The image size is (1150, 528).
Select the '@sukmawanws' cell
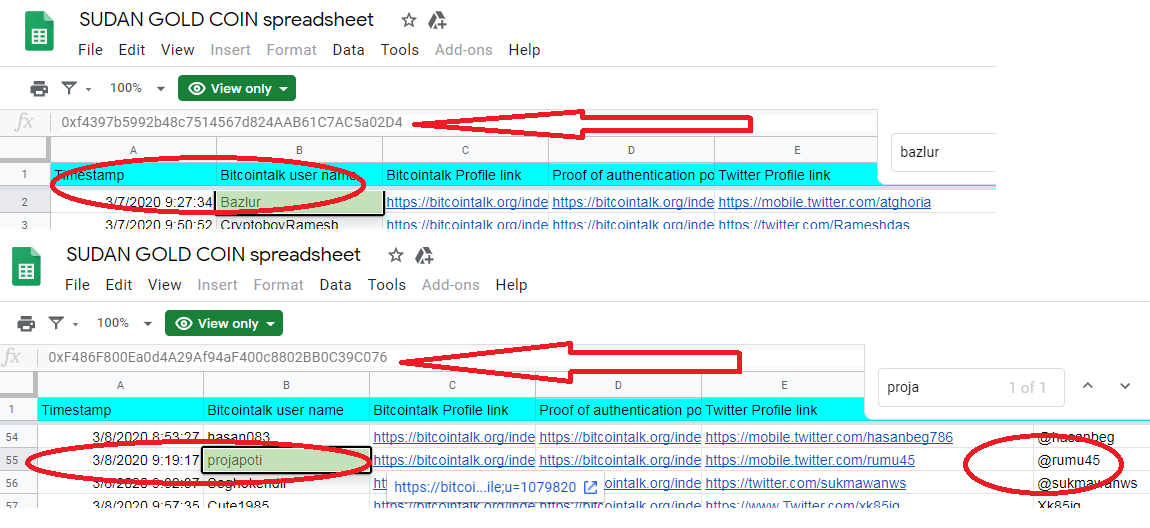(x=1091, y=483)
